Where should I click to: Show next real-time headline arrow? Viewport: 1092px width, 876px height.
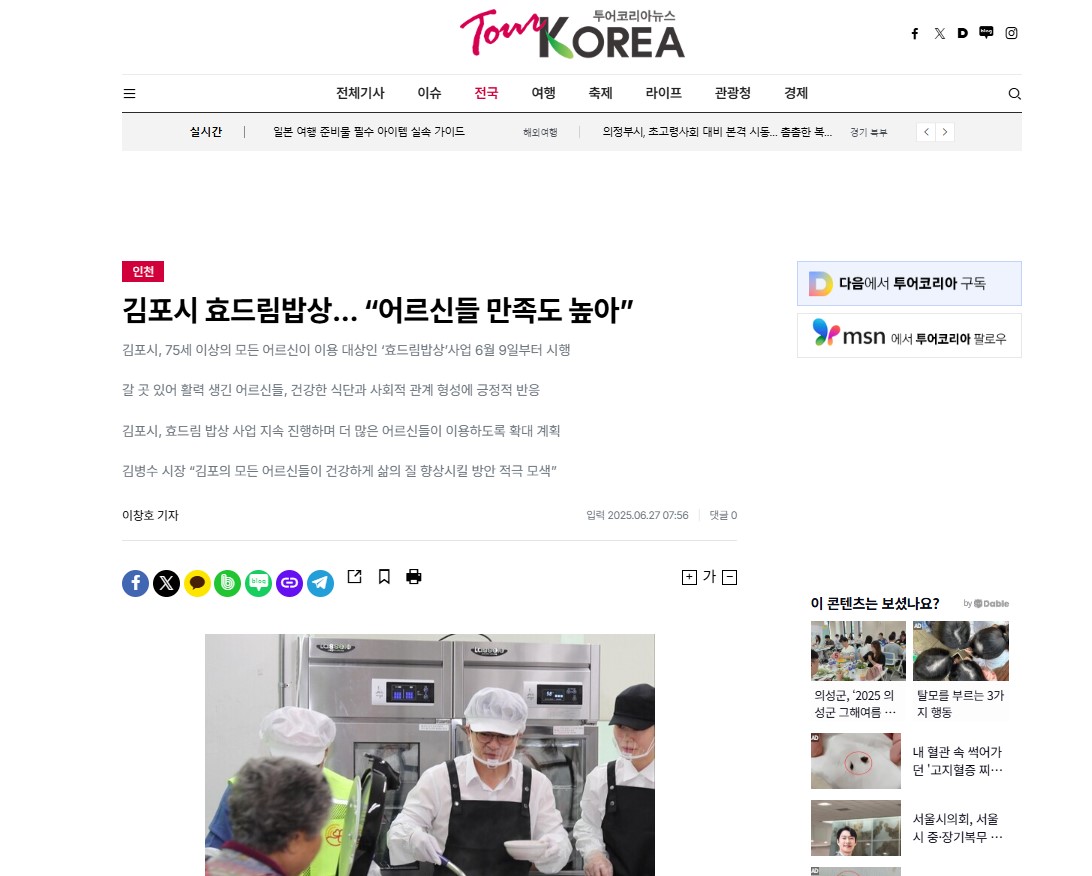click(x=944, y=132)
